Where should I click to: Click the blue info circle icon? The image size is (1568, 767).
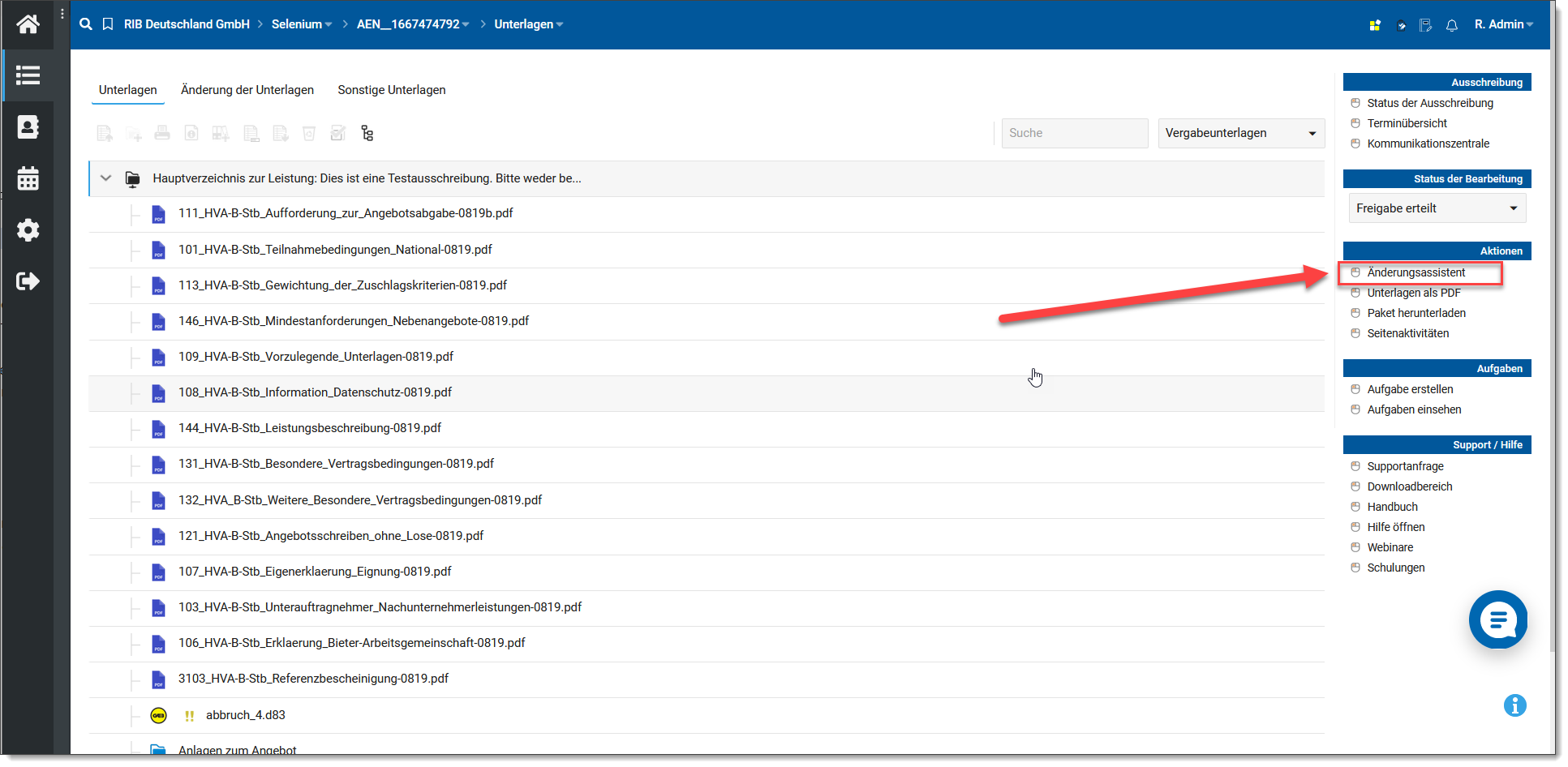click(x=1514, y=705)
